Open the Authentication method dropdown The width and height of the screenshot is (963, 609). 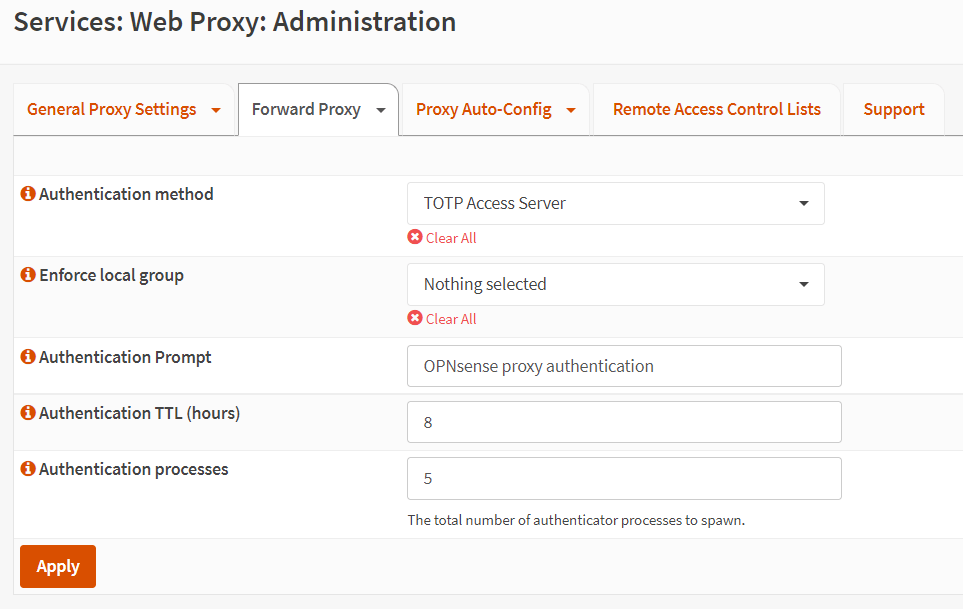615,203
